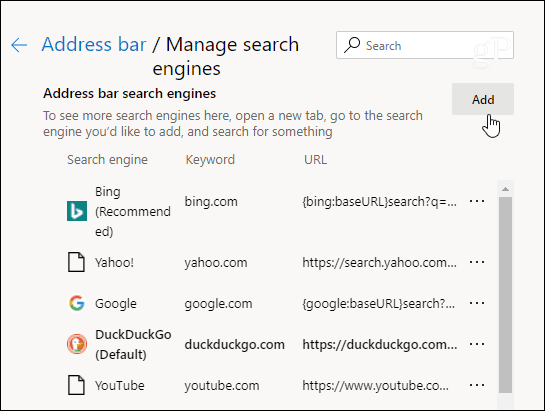Image resolution: width=545 pixels, height=411 pixels.
Task: Click the URL column header
Action: (315, 160)
